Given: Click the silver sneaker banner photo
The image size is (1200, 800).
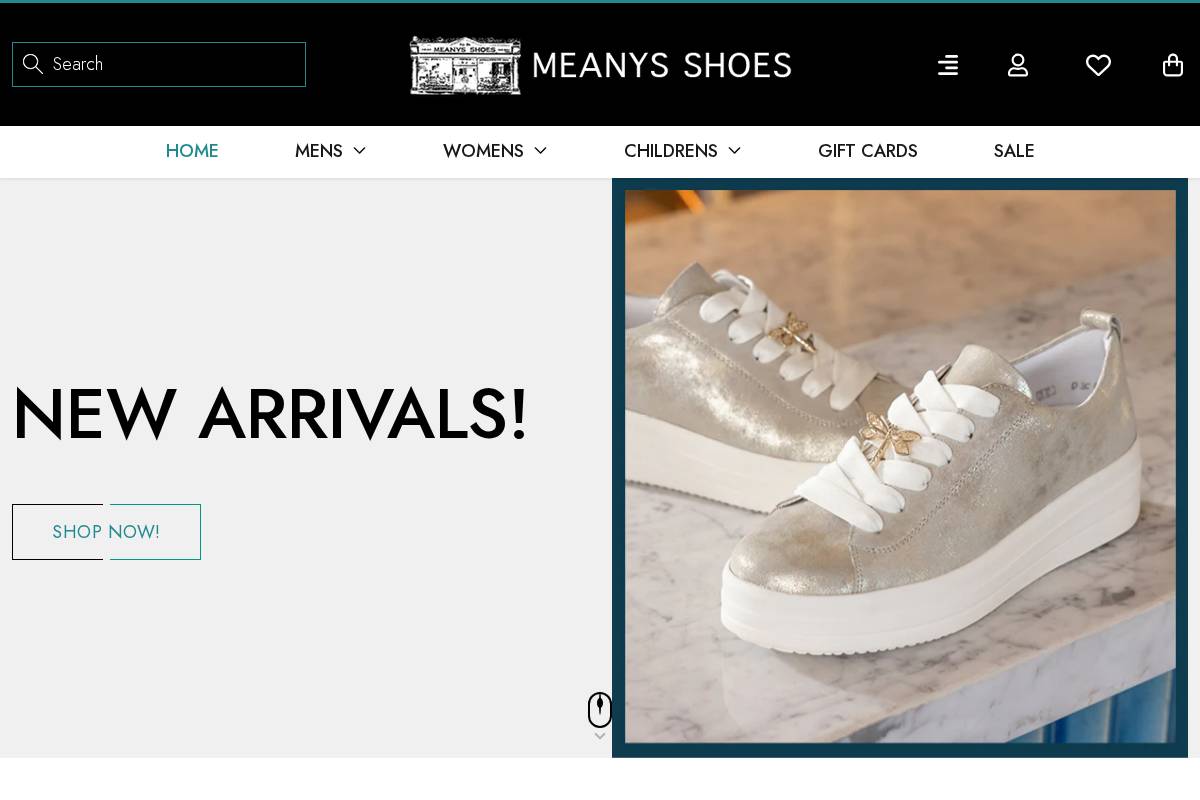Looking at the screenshot, I should [x=899, y=465].
